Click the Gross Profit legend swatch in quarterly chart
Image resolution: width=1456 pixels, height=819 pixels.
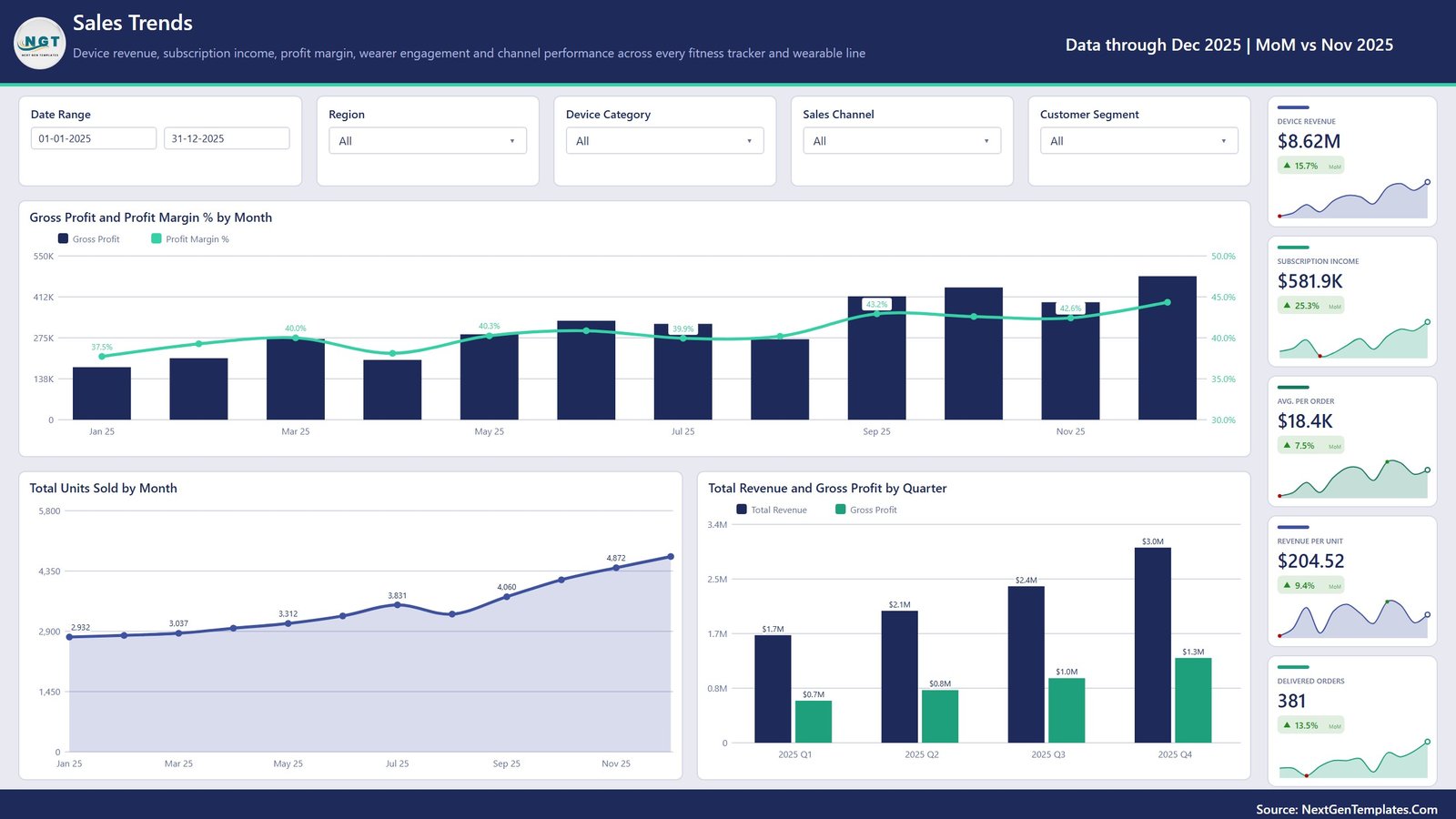[841, 510]
